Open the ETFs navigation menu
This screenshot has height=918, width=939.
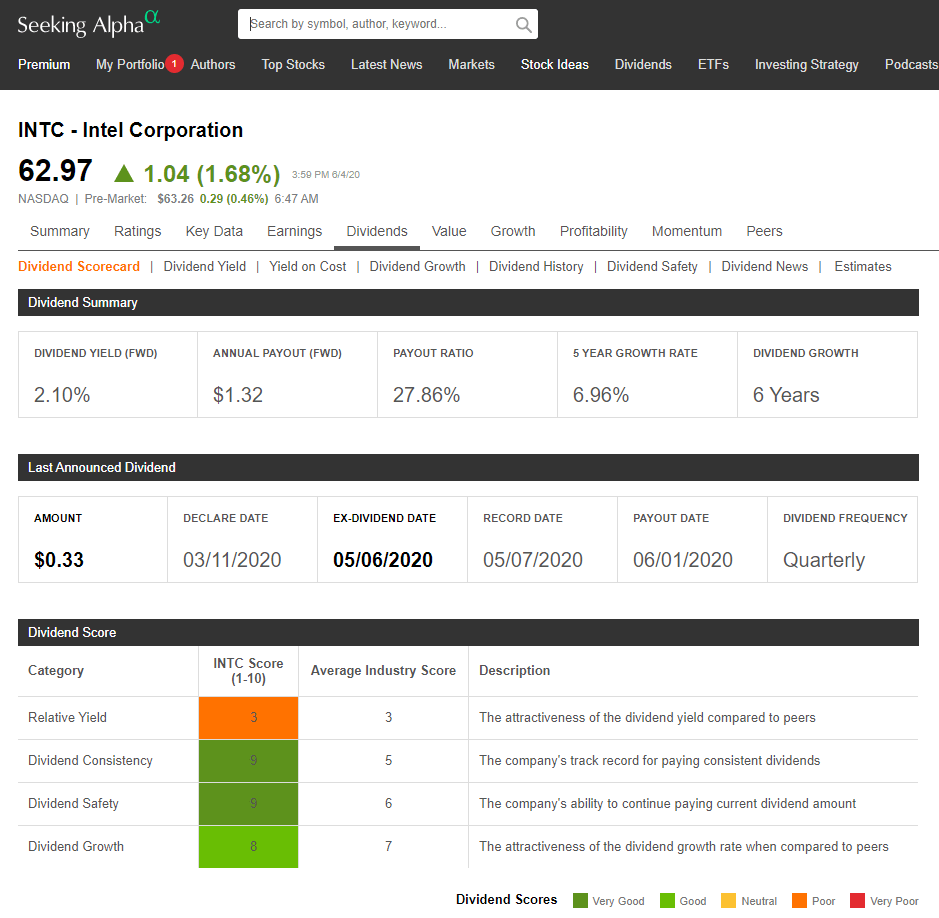713,64
